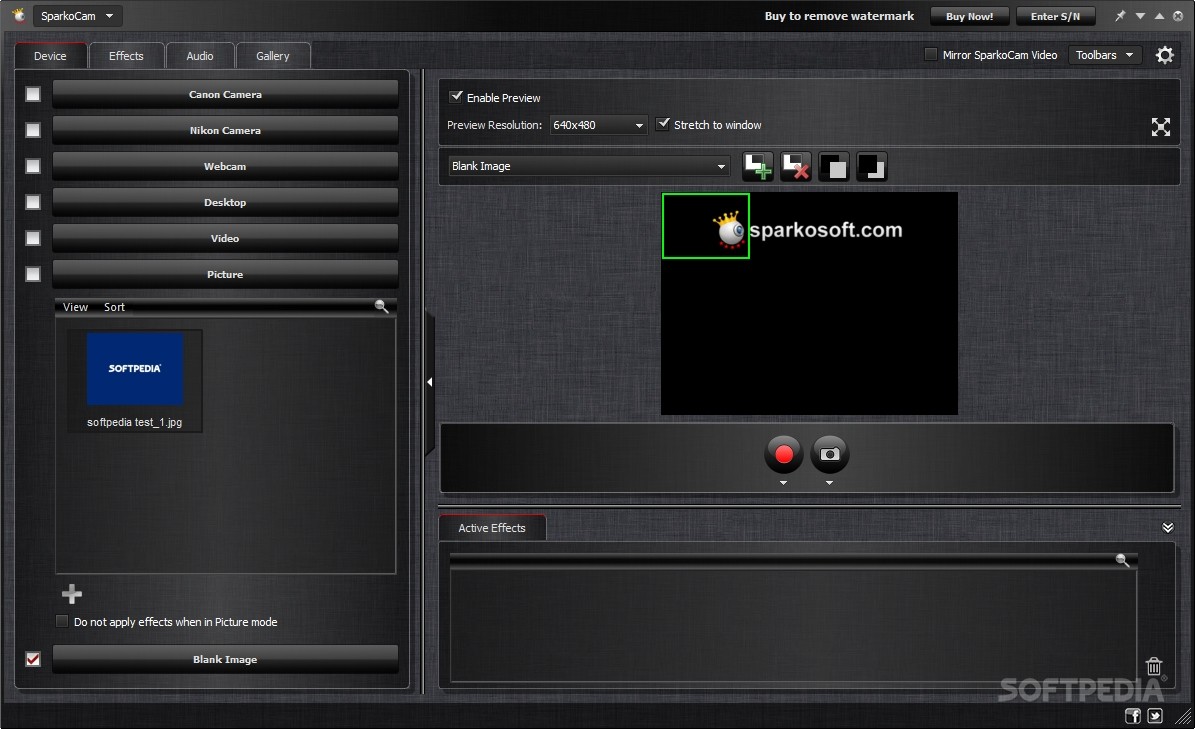Click the Enter S/N button
1195x729 pixels.
[x=1056, y=16]
